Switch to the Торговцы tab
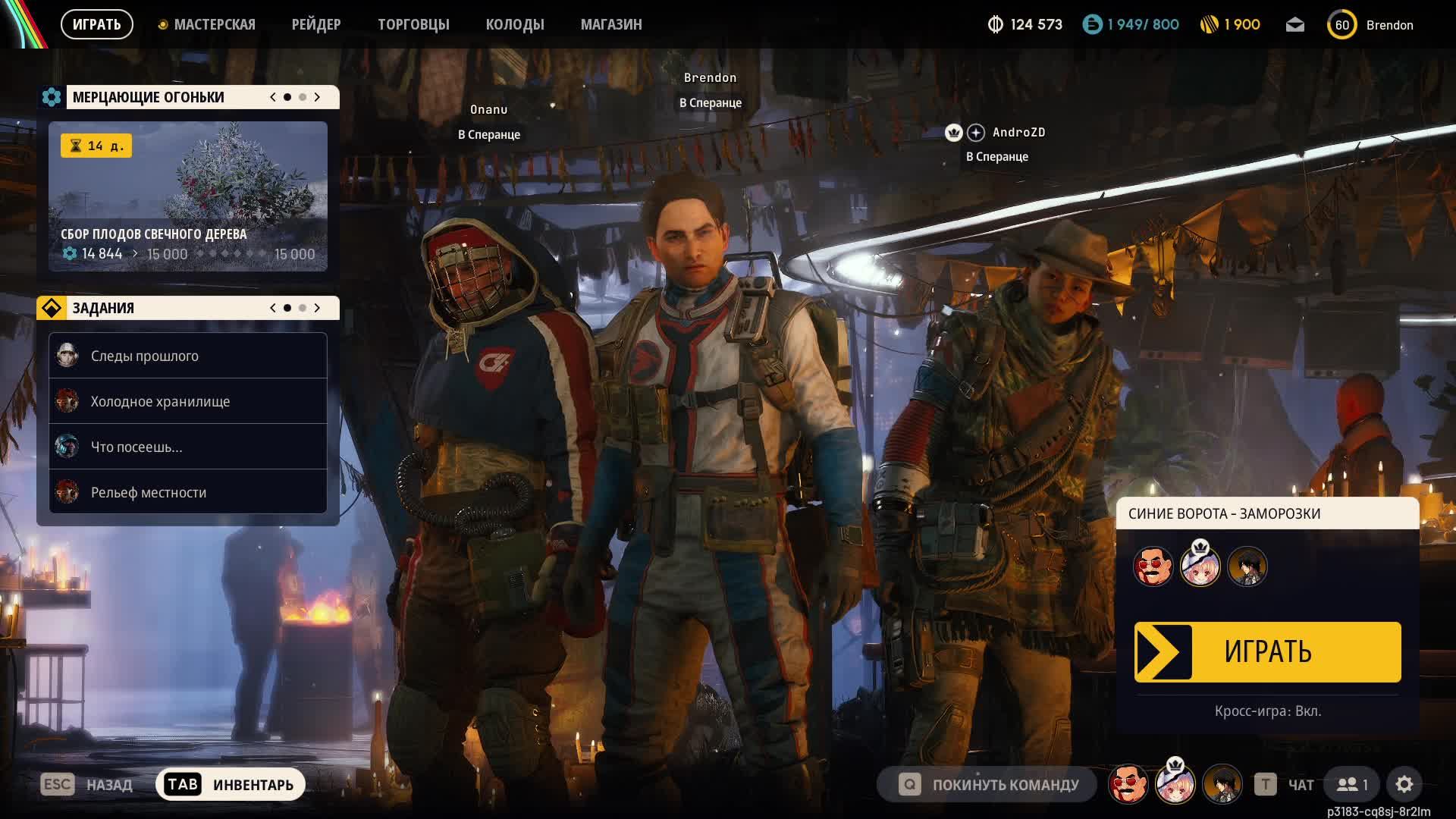 point(413,24)
